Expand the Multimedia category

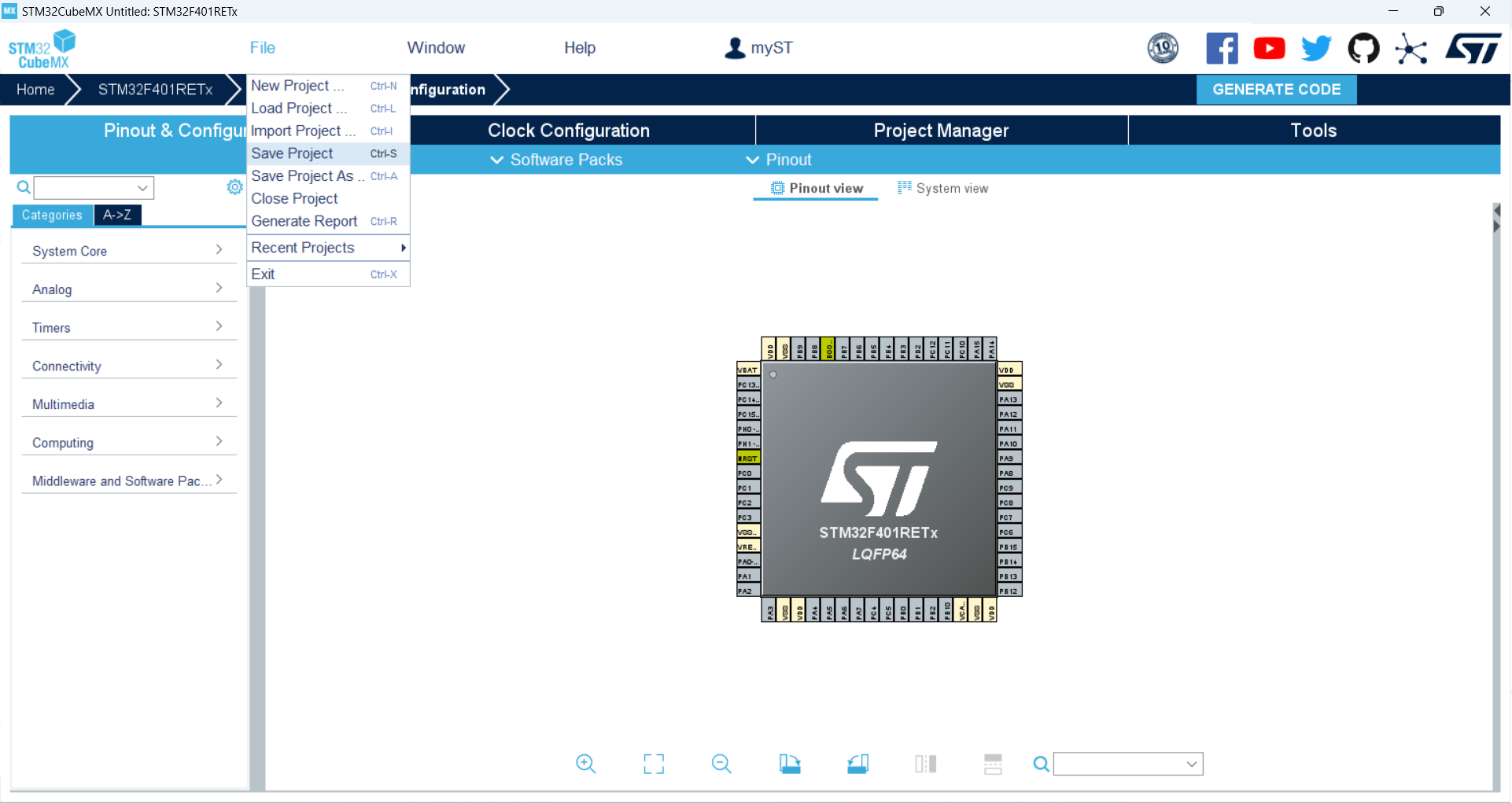point(129,404)
